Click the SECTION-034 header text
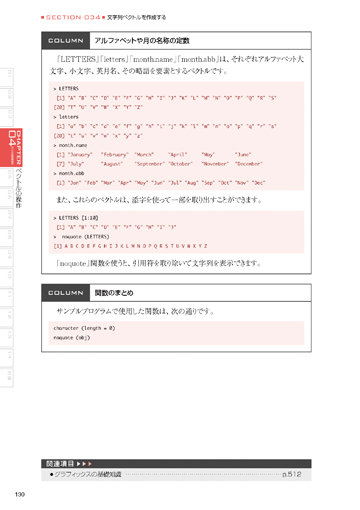Screen dimensions: 360x510 click(73, 17)
